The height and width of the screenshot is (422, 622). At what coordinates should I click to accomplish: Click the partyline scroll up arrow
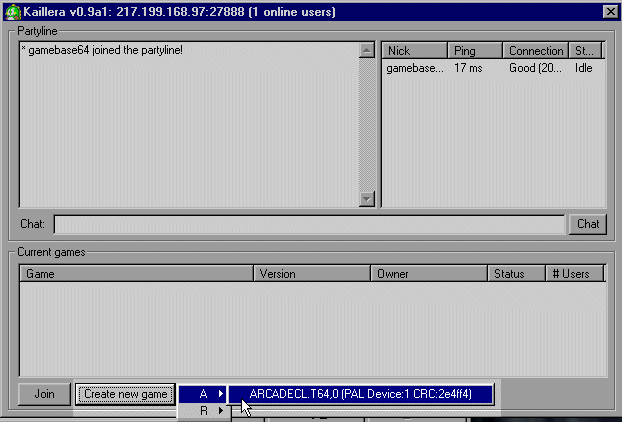click(x=367, y=50)
